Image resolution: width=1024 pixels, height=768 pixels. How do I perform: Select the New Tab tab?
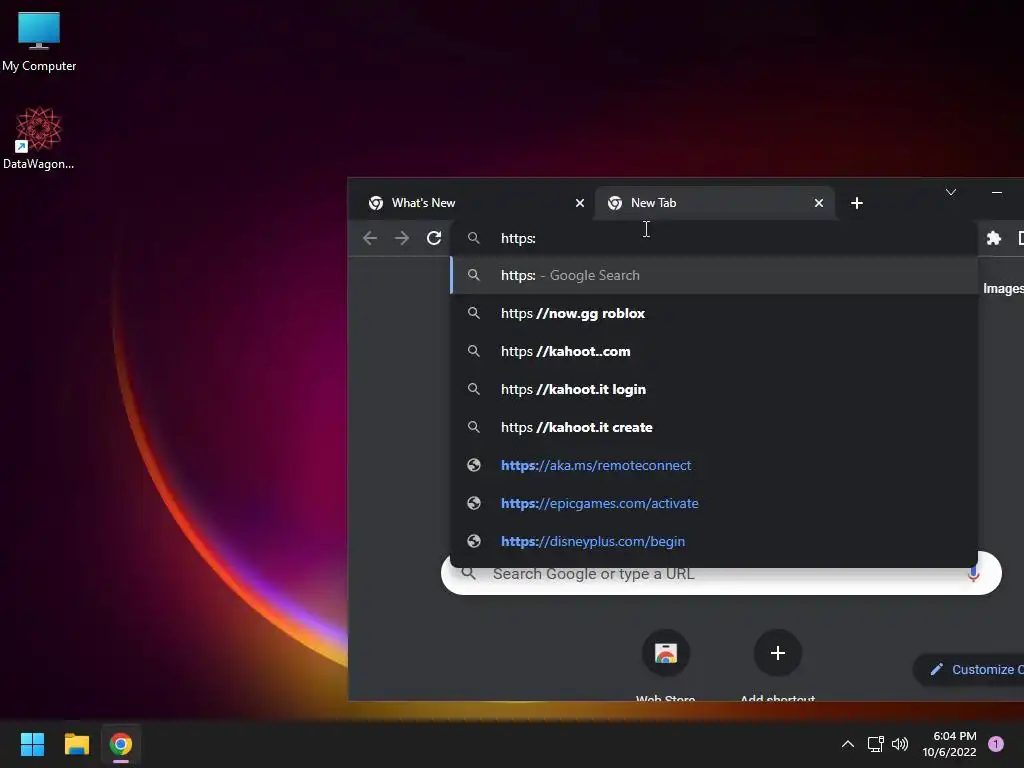712,203
